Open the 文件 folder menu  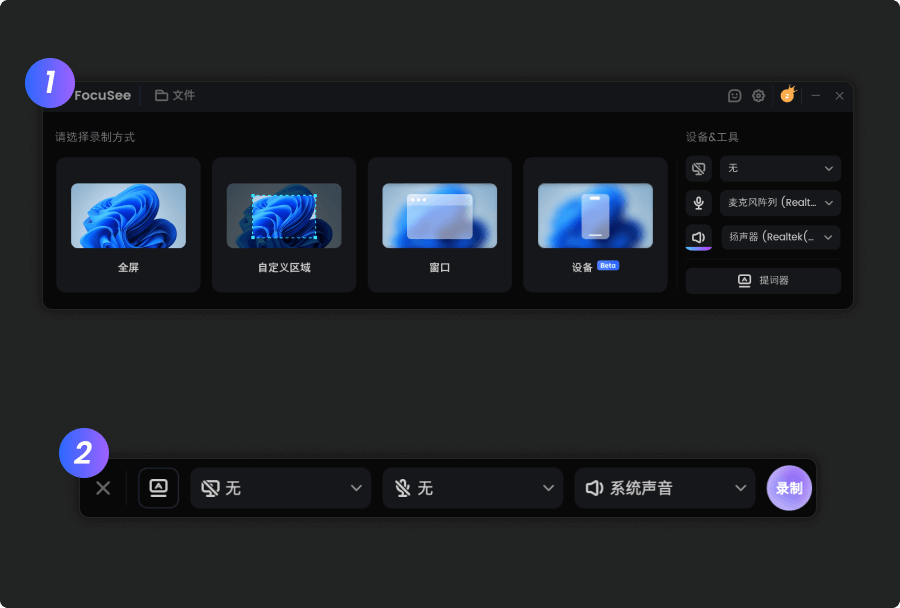tap(175, 95)
